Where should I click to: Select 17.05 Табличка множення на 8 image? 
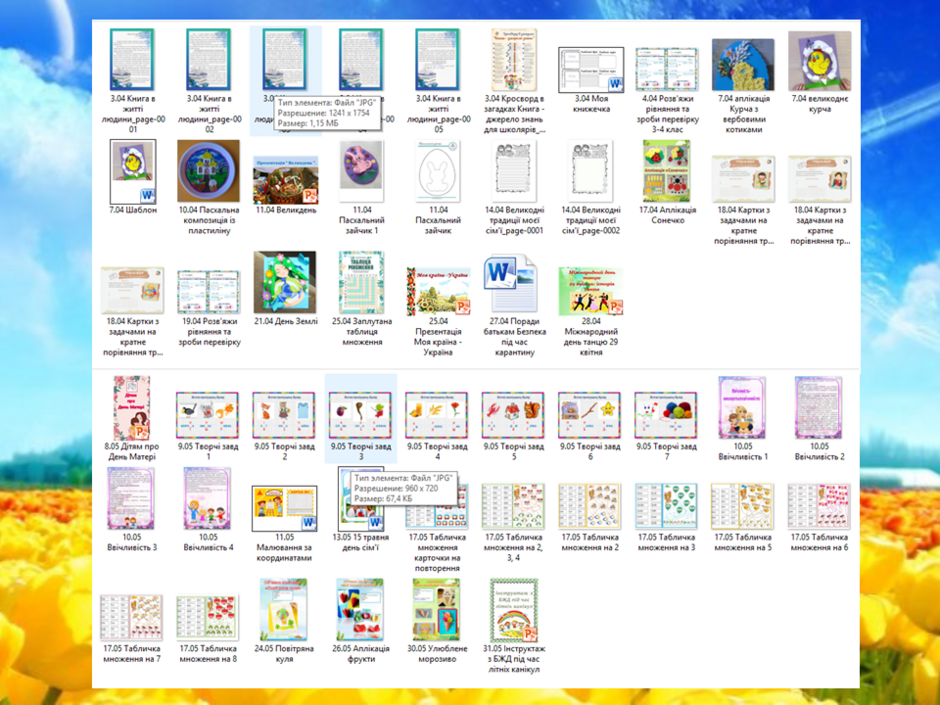coord(207,618)
